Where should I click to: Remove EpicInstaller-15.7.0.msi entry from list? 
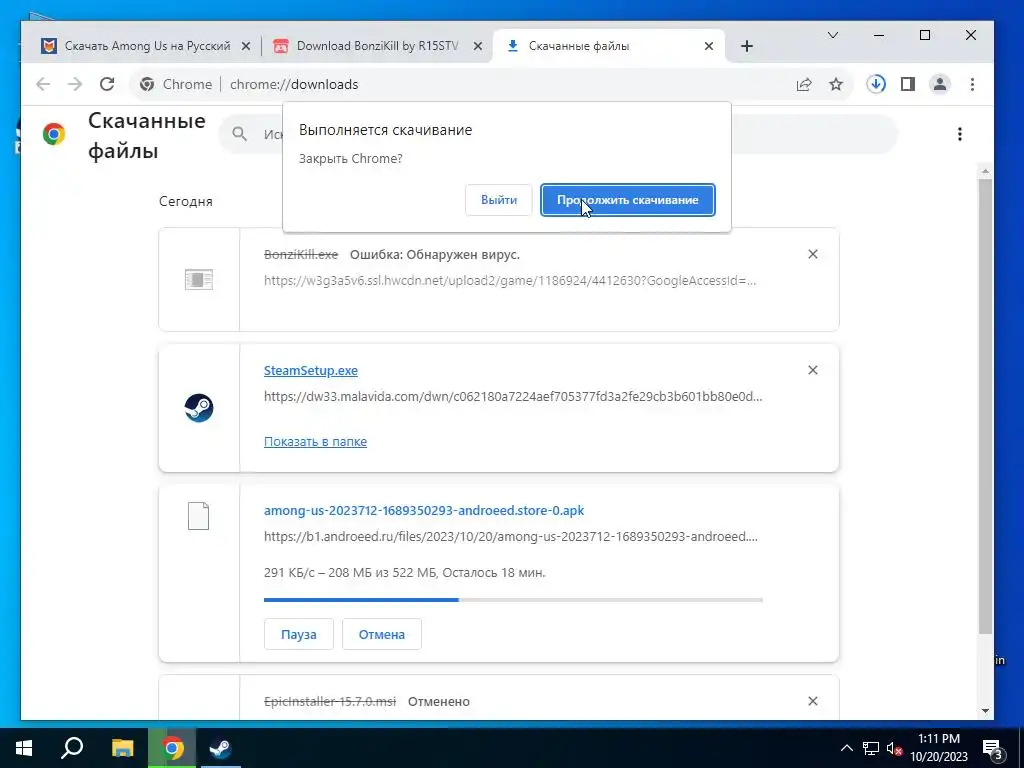pyautogui.click(x=812, y=701)
